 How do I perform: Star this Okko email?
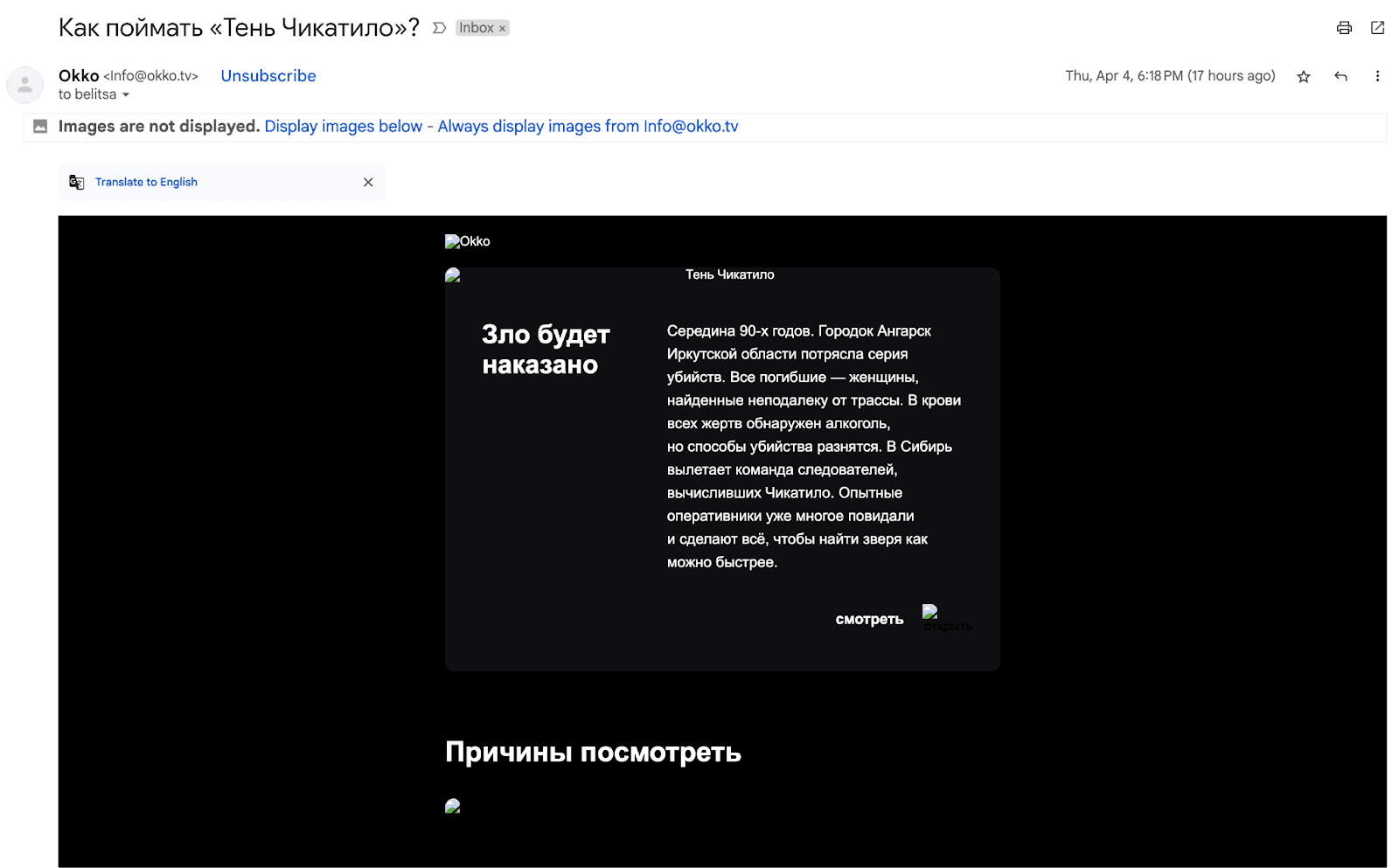coord(1304,77)
